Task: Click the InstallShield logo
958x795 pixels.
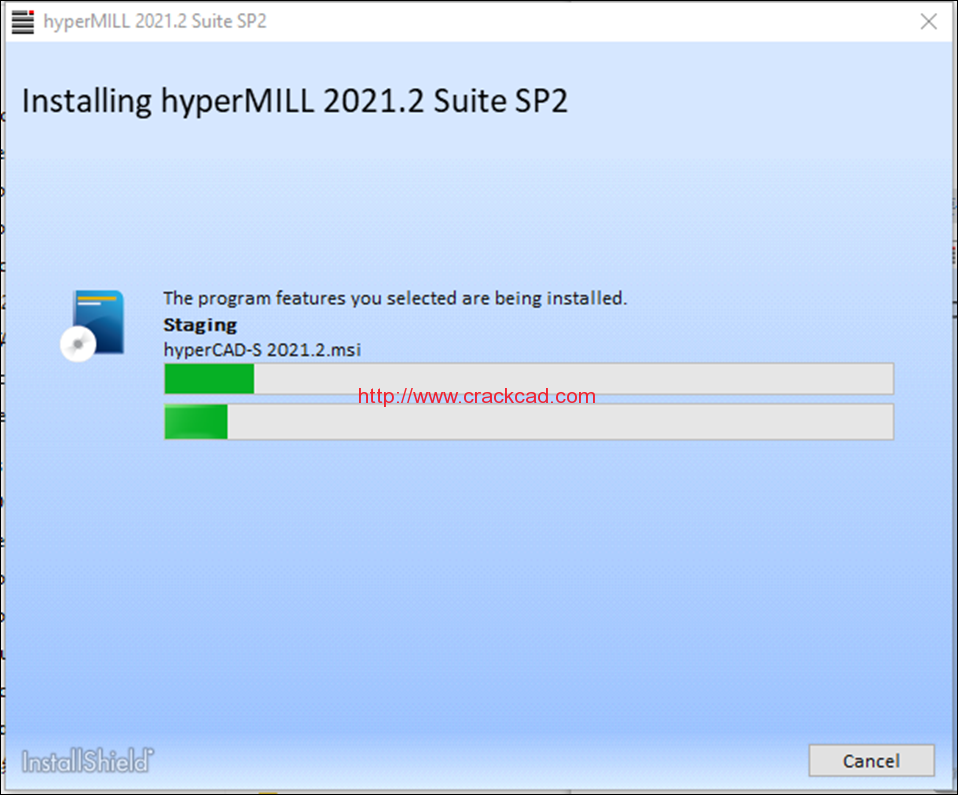Action: [87, 761]
